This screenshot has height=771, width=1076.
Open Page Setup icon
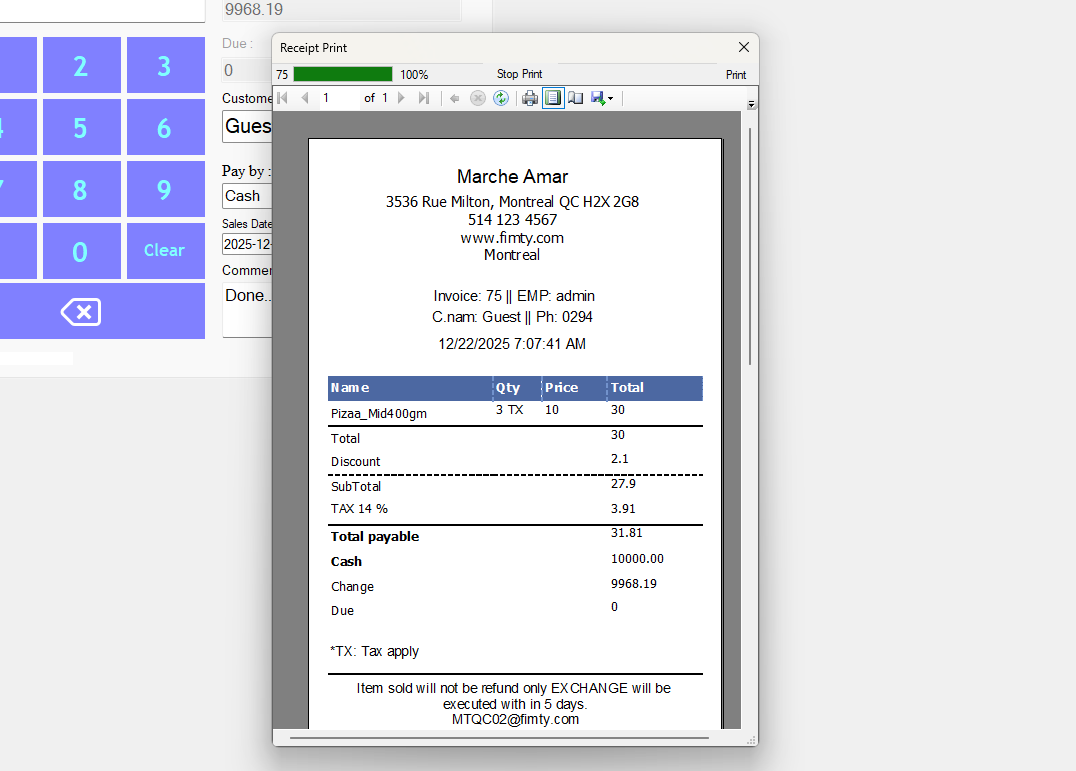point(576,98)
